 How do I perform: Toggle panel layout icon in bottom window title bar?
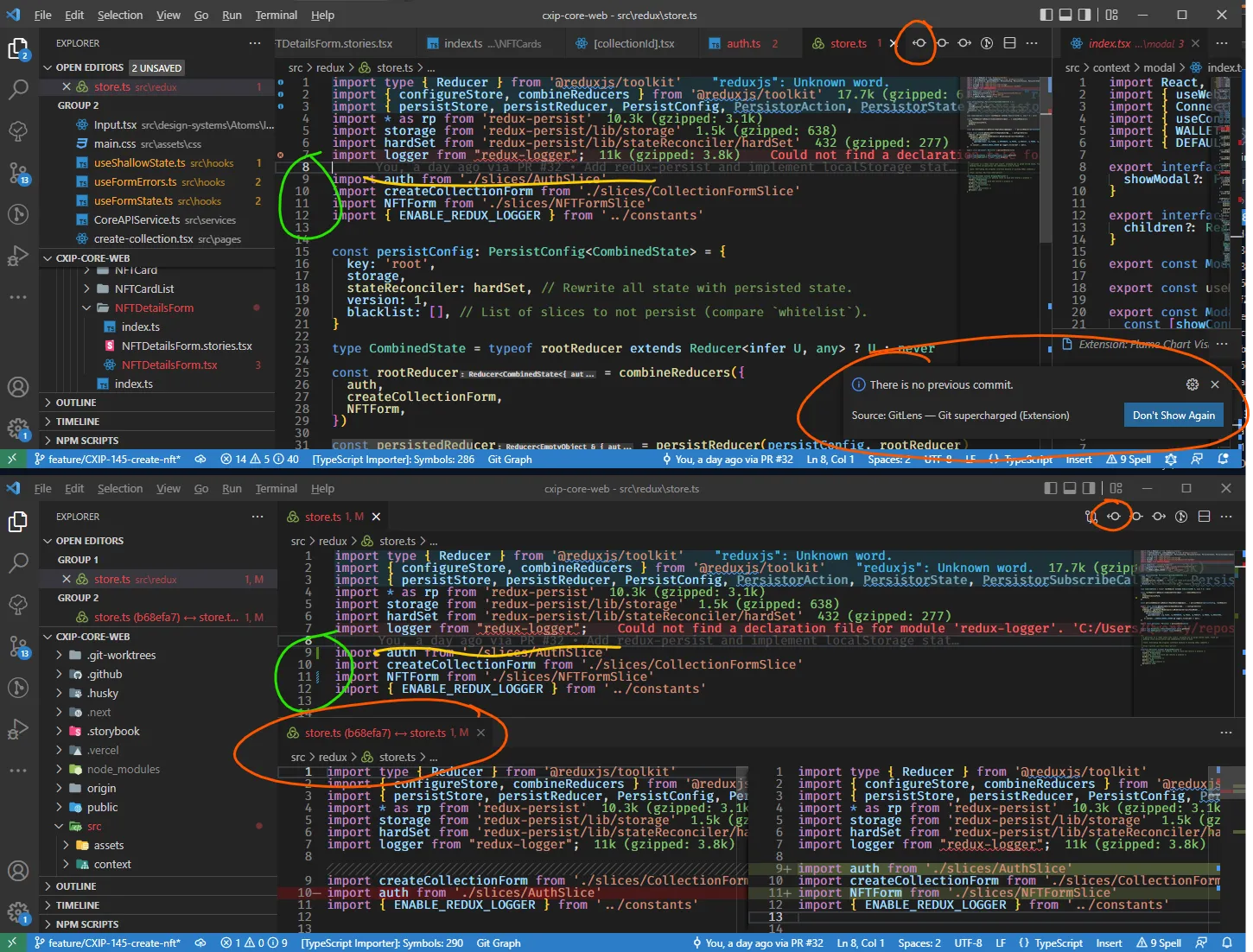(1069, 488)
